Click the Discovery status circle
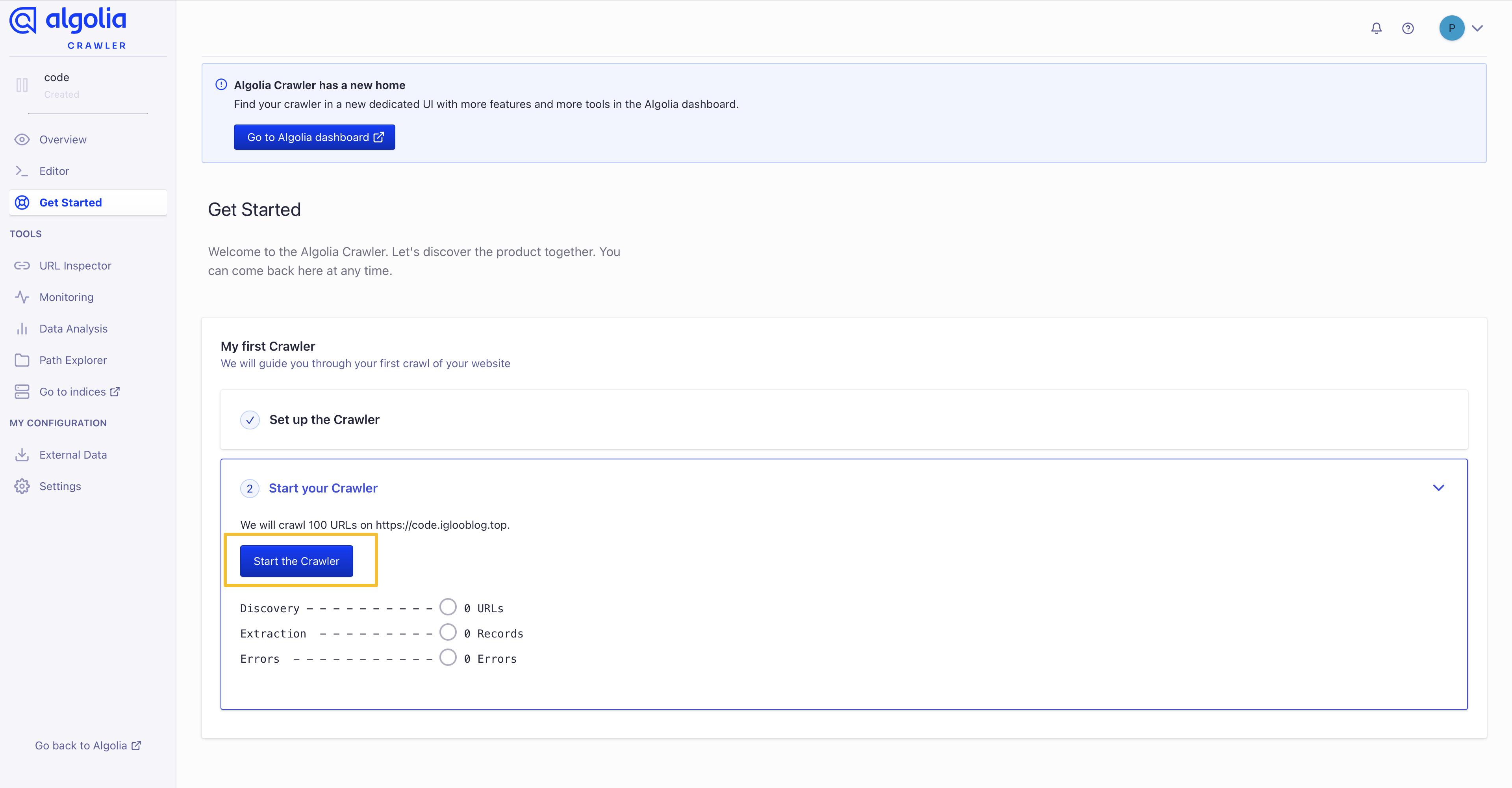 [448, 606]
